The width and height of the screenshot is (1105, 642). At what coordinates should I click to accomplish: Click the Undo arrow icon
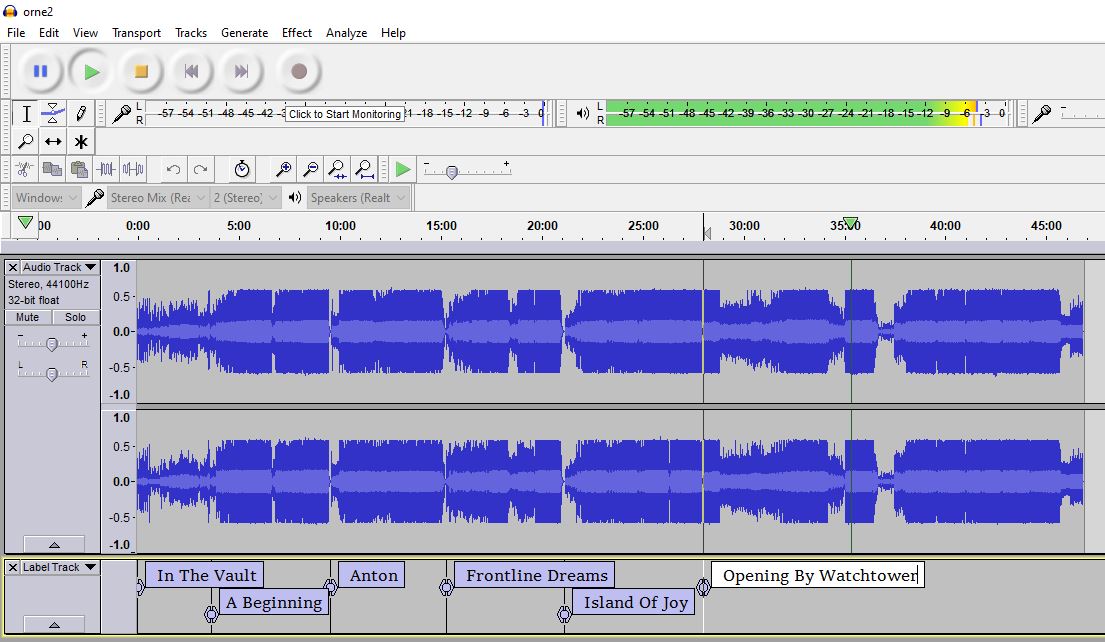pyautogui.click(x=173, y=169)
